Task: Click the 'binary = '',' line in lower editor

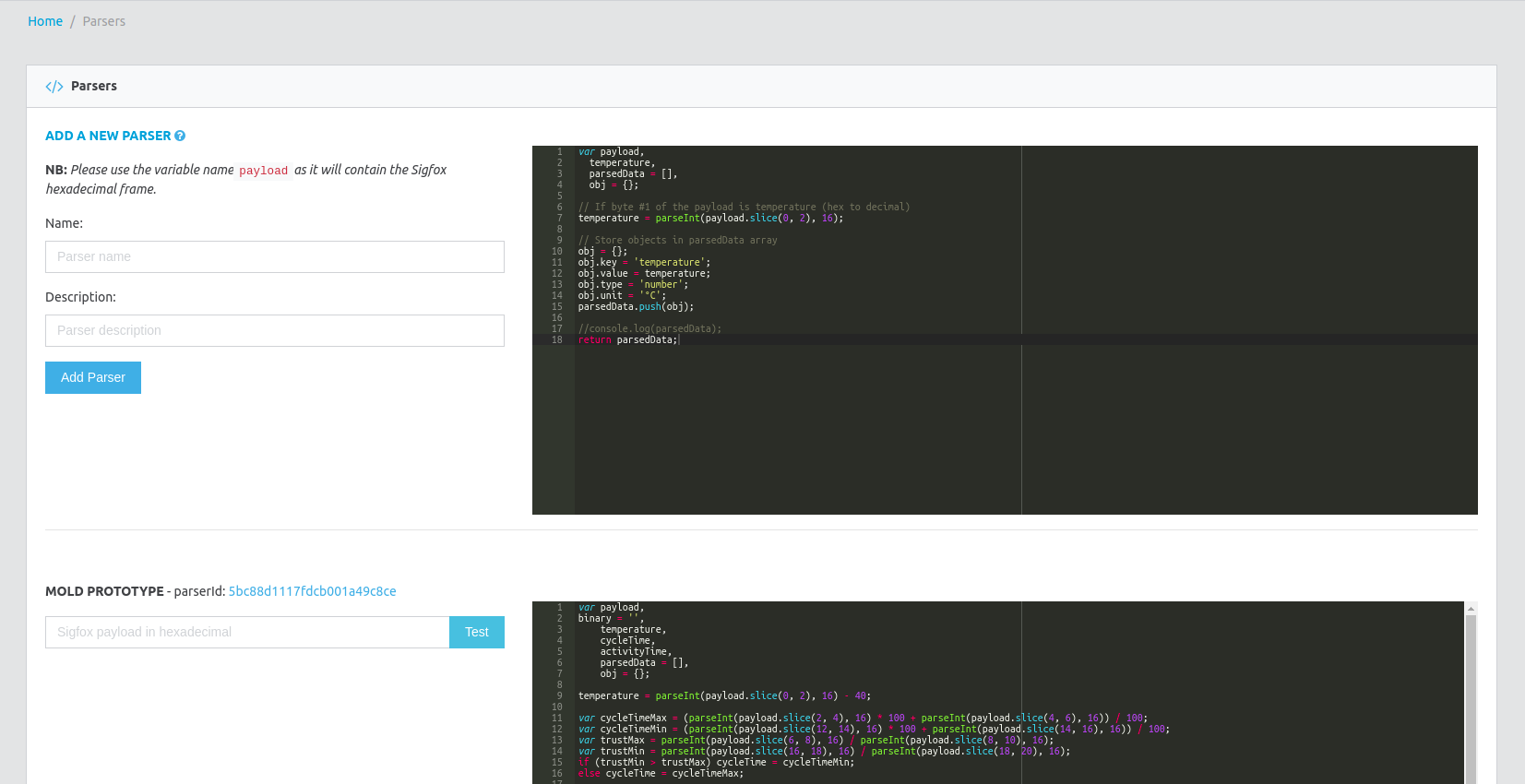Action: coord(611,619)
